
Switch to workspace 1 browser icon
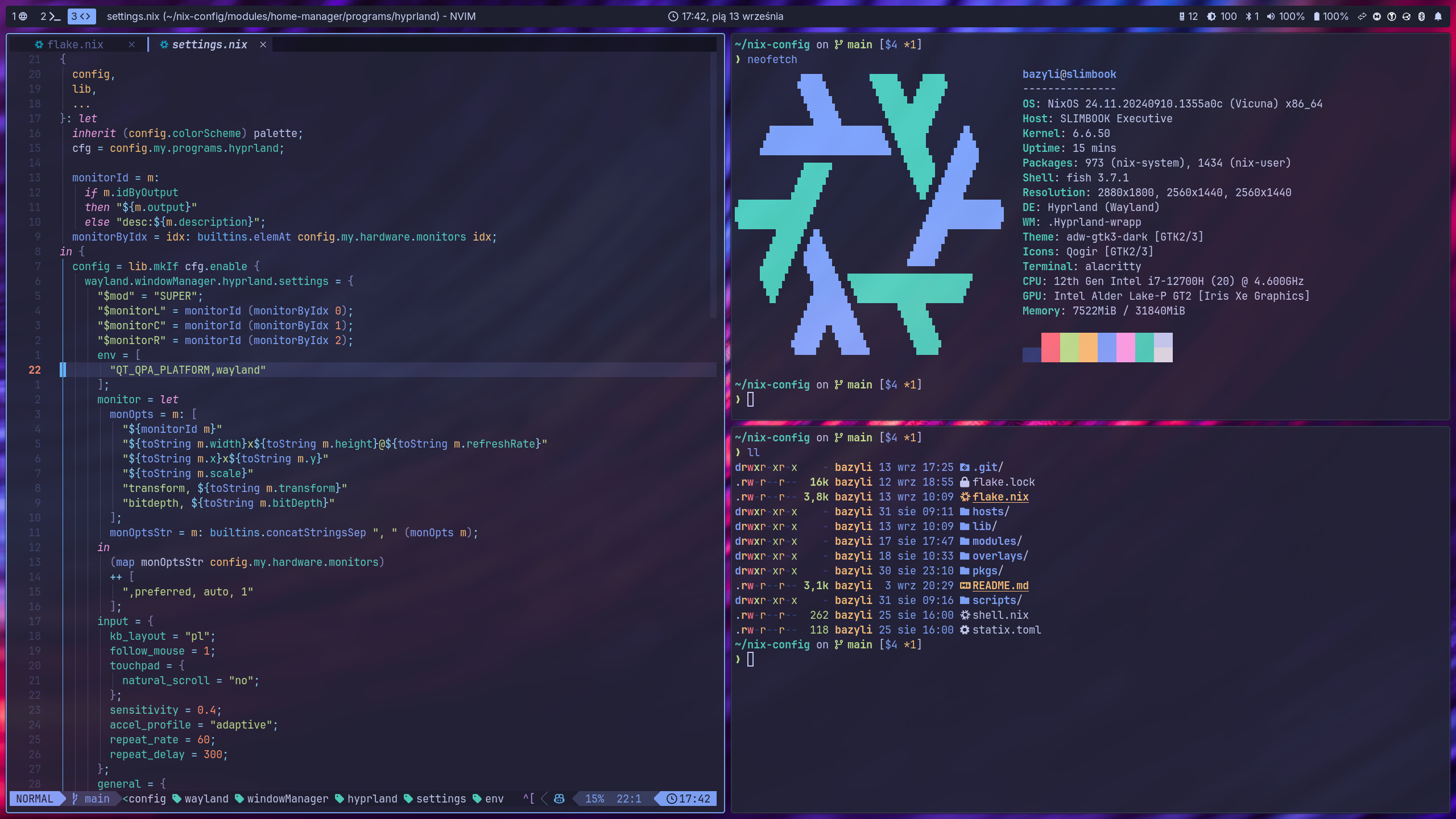(20, 16)
